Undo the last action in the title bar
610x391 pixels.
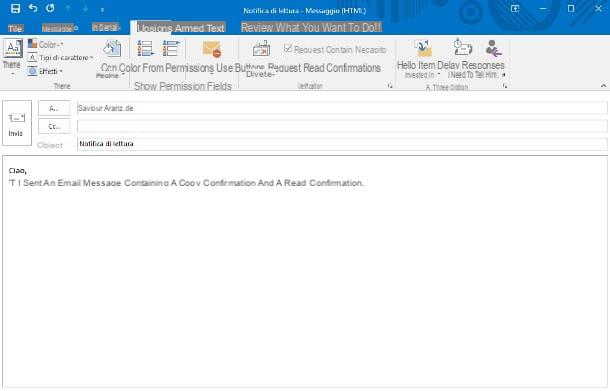tap(33, 8)
